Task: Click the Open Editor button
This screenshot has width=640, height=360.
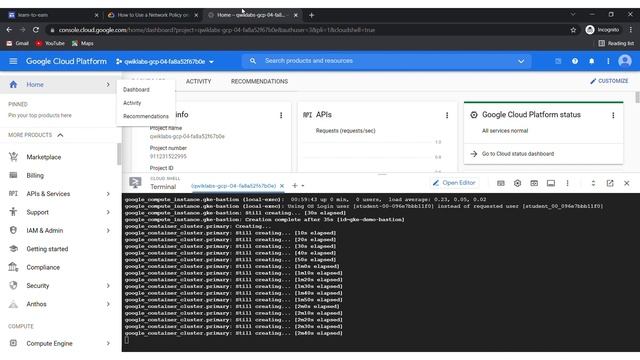Action: pyautogui.click(x=454, y=183)
